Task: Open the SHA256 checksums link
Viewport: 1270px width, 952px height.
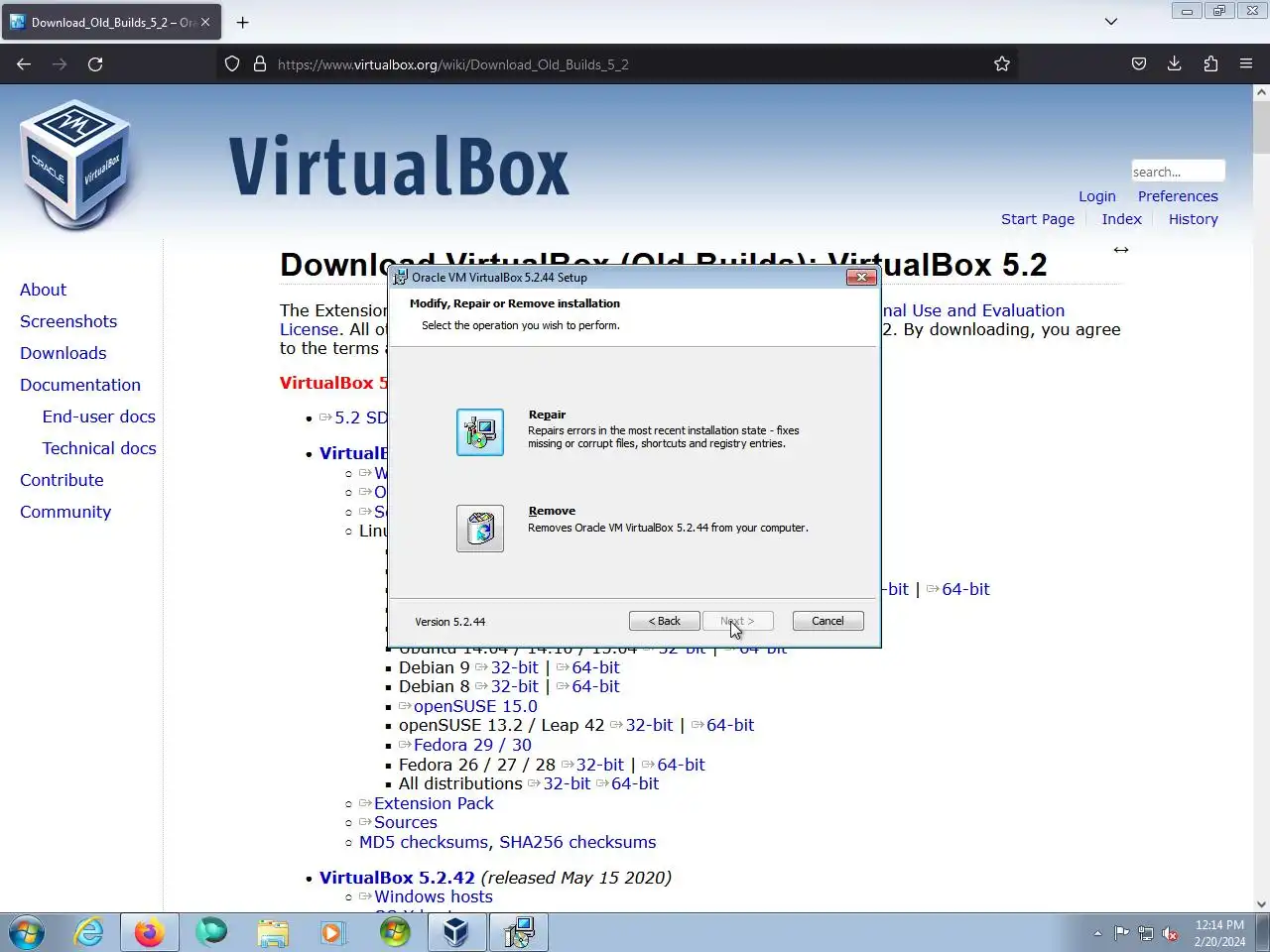Action: tap(577, 842)
